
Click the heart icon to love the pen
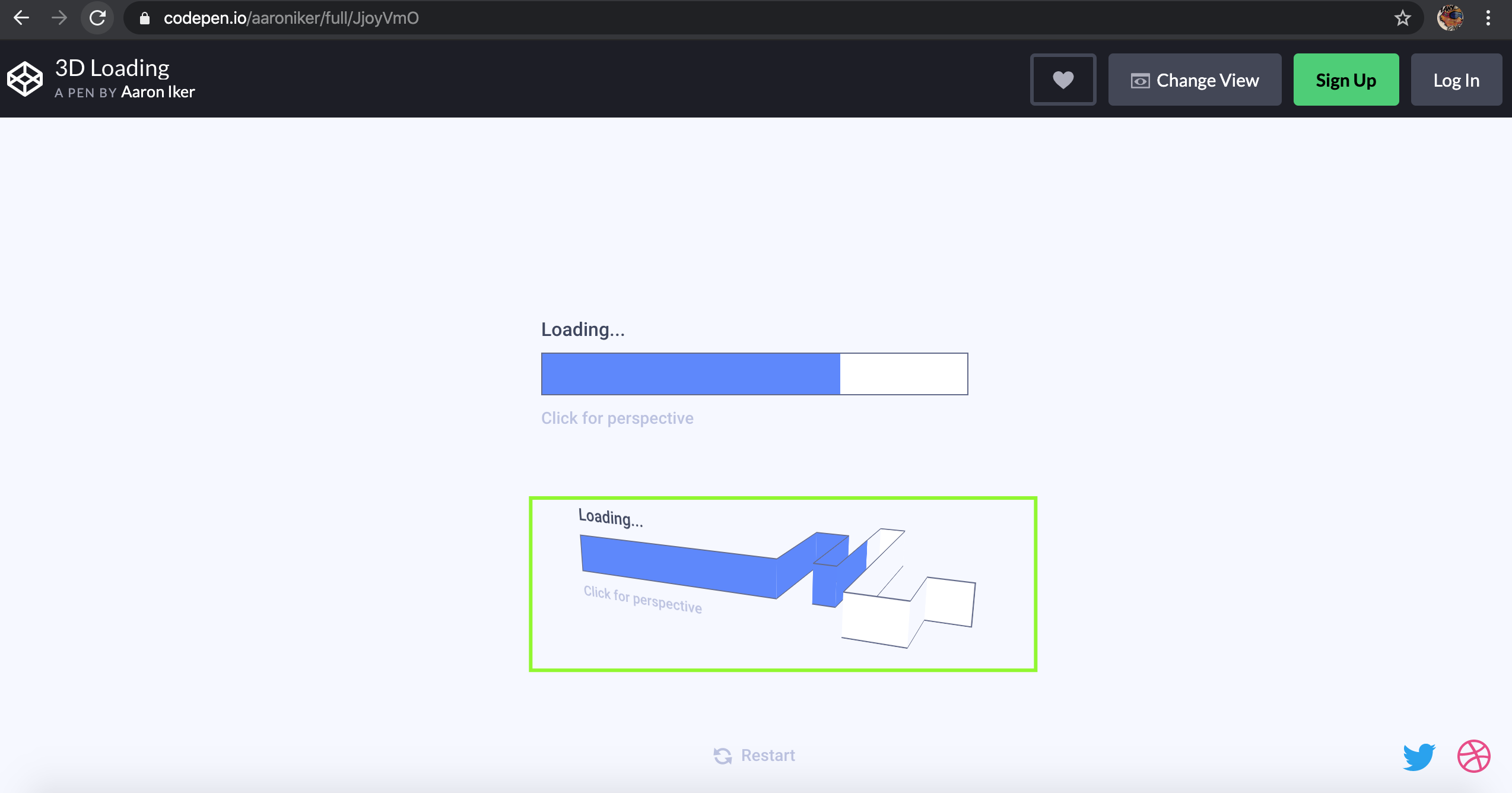click(1062, 80)
